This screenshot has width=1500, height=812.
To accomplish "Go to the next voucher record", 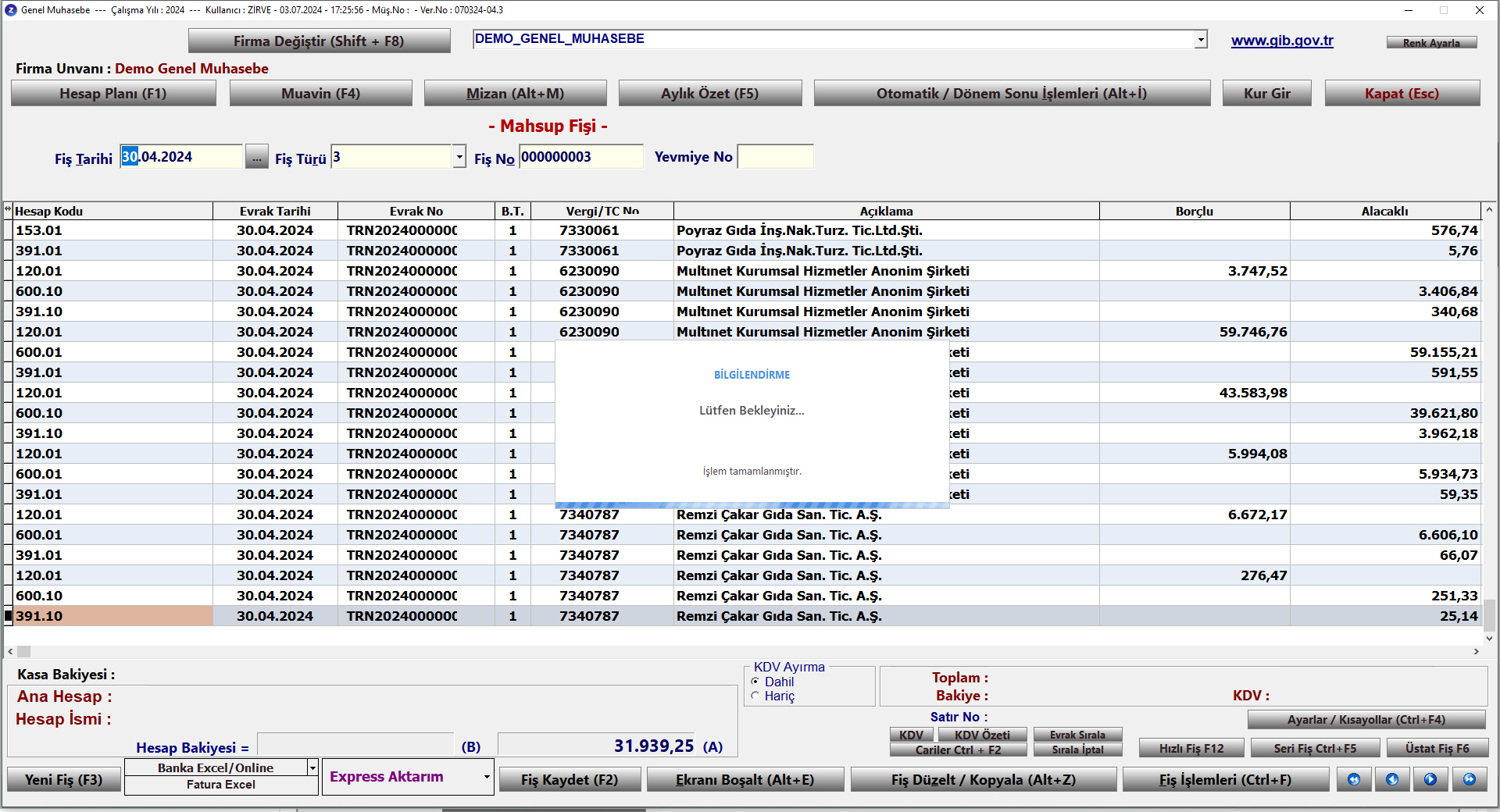I will point(1430,779).
